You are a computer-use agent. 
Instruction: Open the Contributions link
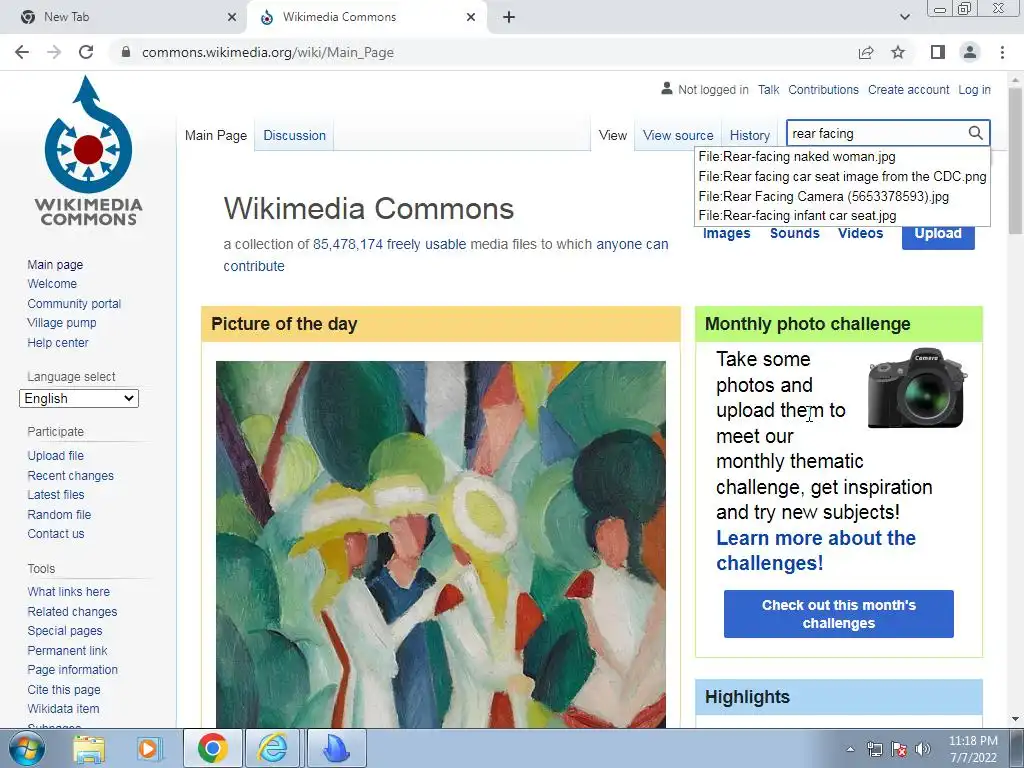[823, 89]
